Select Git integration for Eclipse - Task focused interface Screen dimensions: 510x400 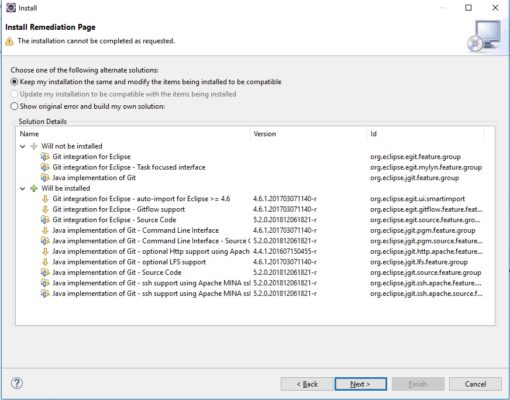tap(129, 167)
